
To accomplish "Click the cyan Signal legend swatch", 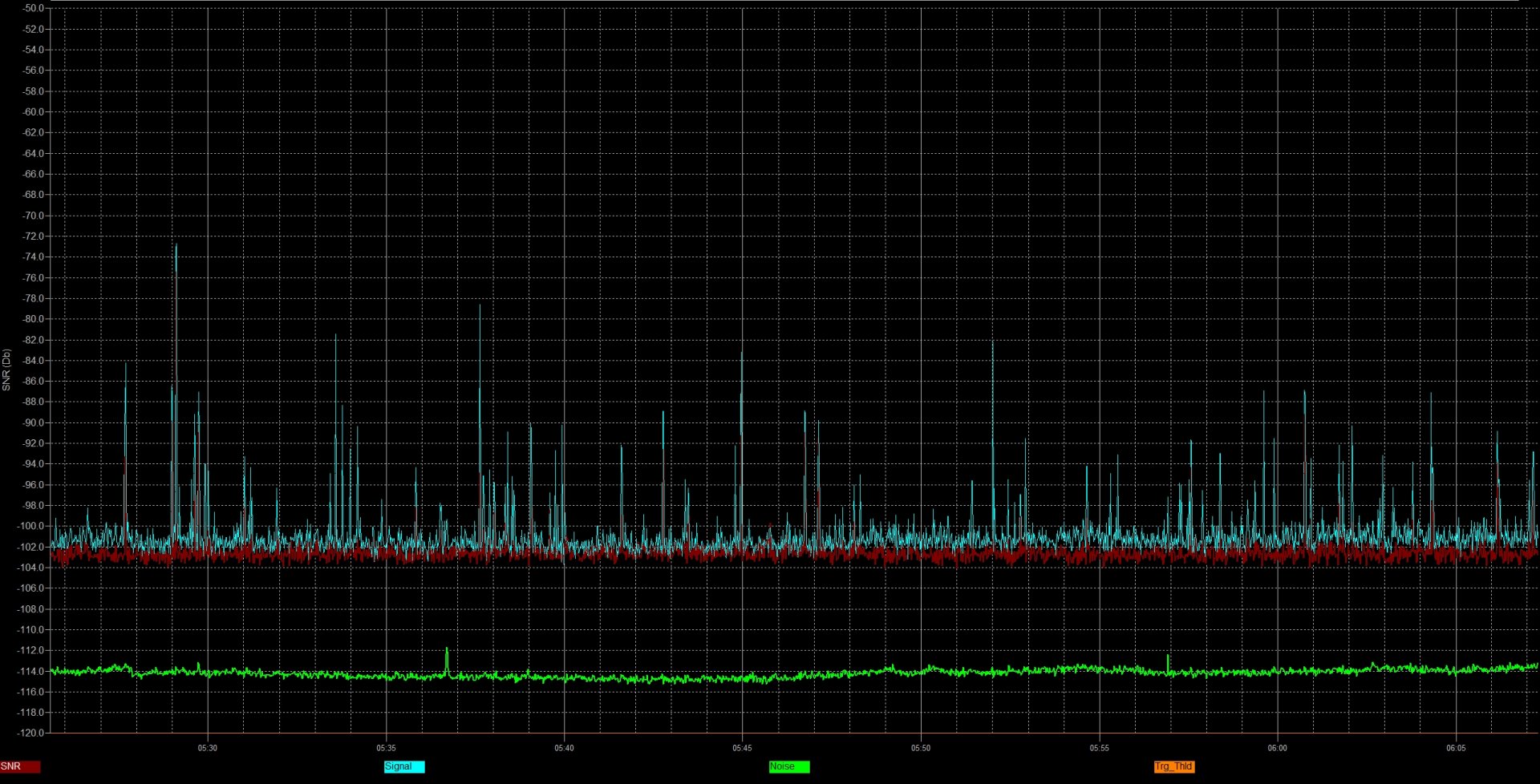I will (x=404, y=766).
